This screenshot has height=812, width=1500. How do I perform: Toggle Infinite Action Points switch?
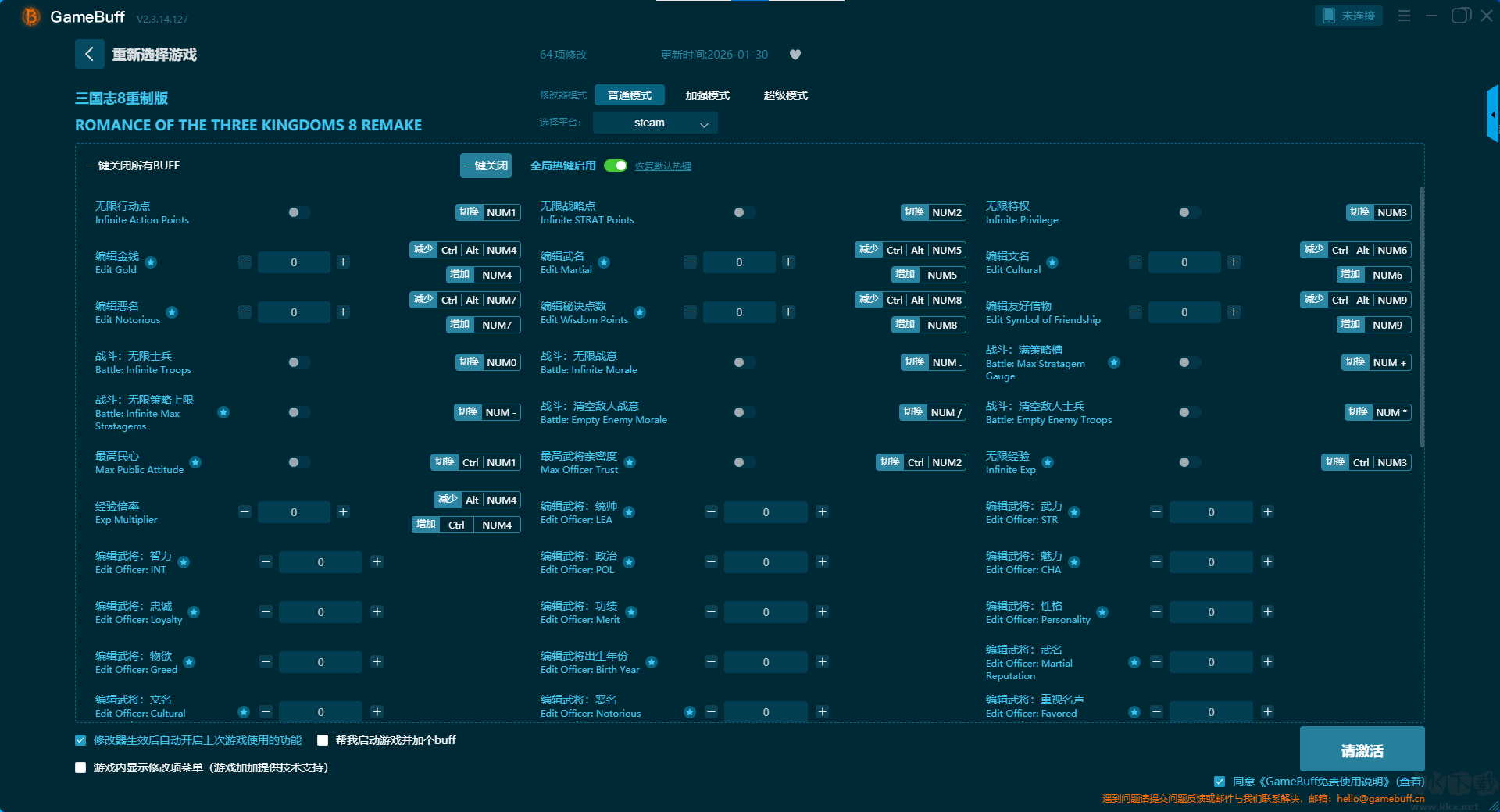point(298,212)
